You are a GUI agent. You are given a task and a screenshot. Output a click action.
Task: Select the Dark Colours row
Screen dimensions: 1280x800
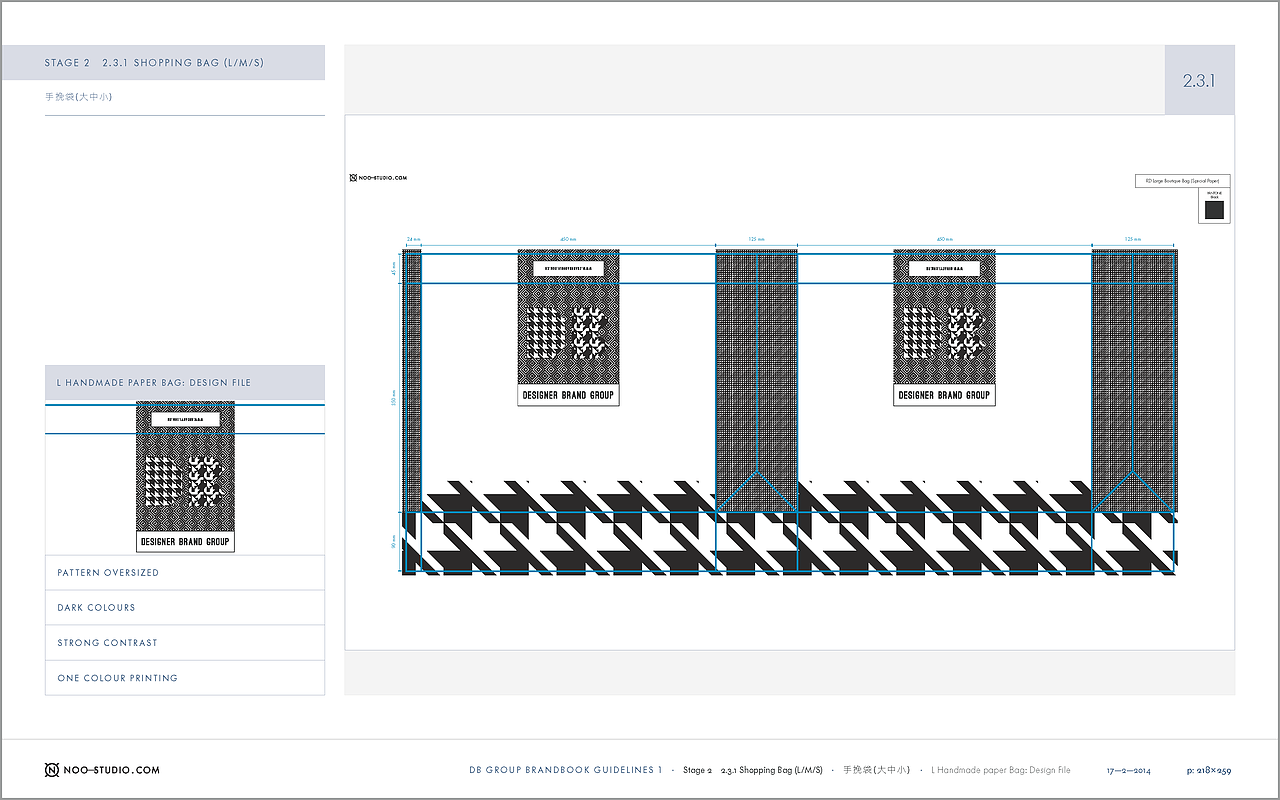185,608
